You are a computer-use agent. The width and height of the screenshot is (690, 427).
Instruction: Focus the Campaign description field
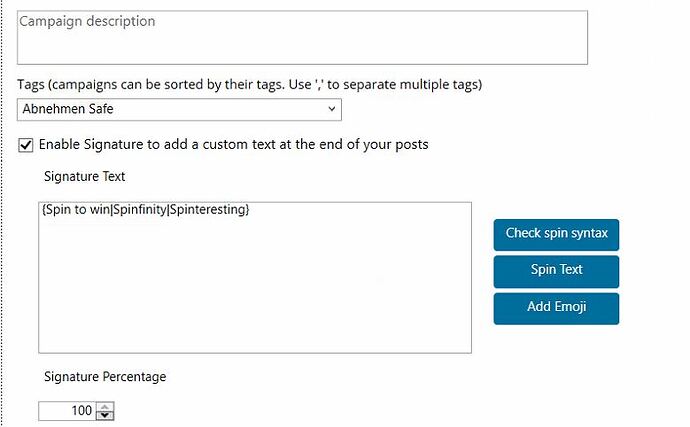[x=302, y=38]
